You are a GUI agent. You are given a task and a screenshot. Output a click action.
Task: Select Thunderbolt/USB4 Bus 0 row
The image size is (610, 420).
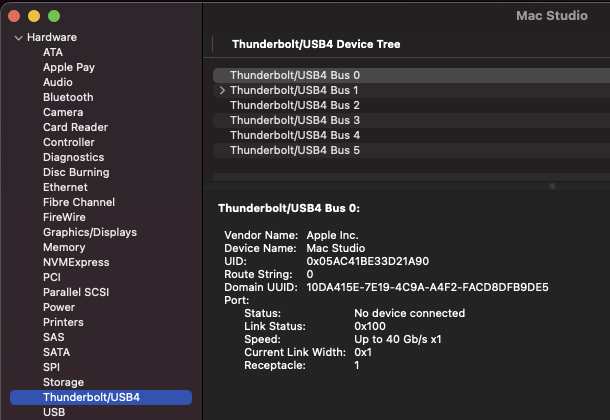(x=411, y=75)
